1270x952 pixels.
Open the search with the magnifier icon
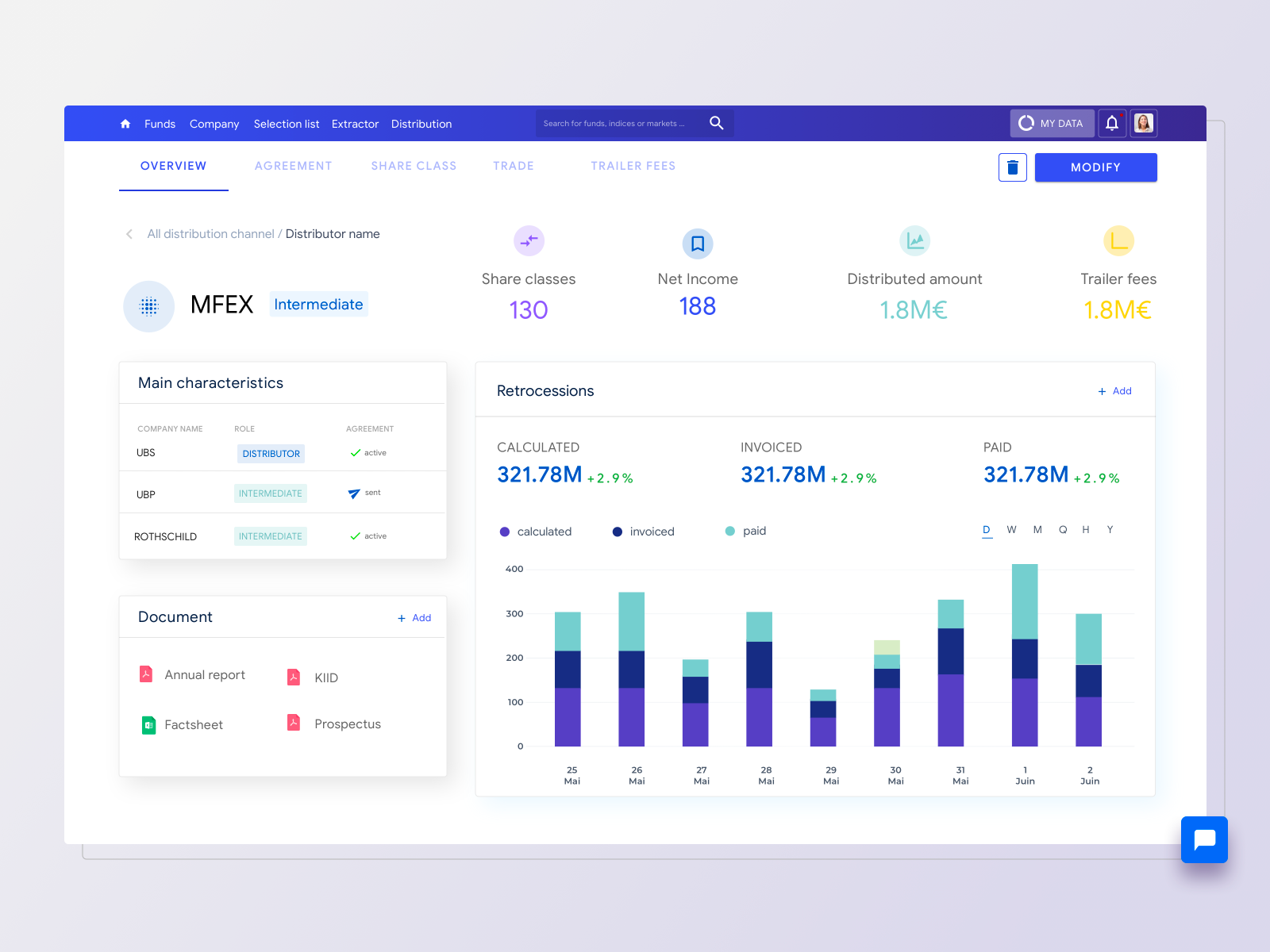(716, 123)
